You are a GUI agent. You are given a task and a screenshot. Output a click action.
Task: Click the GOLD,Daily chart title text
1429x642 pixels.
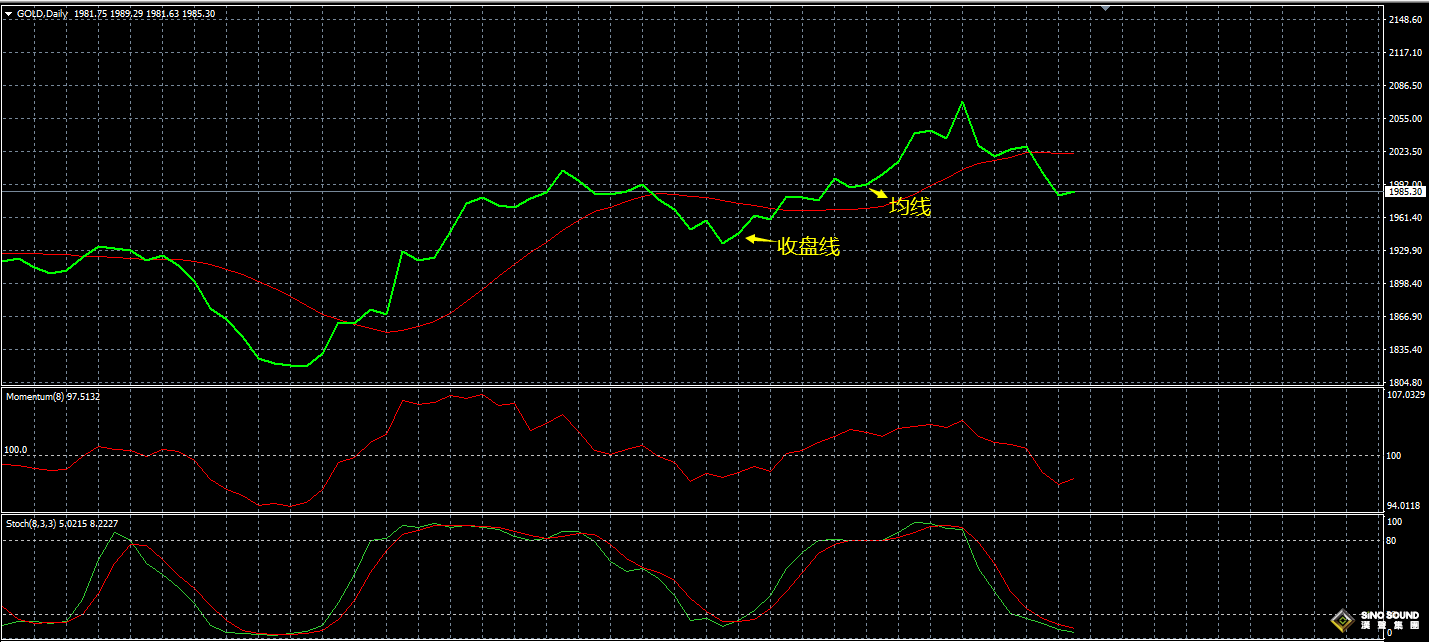(43, 14)
